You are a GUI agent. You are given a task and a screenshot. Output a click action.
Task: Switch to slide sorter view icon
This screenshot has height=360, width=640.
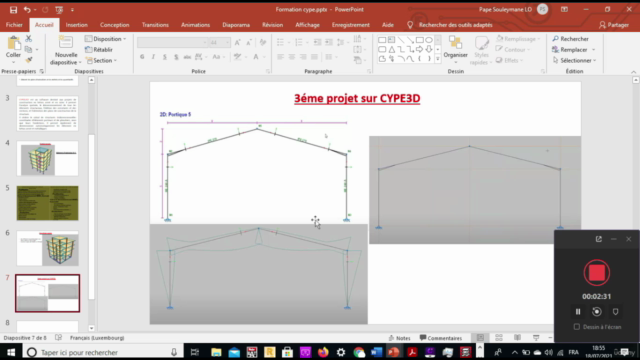(x=499, y=338)
